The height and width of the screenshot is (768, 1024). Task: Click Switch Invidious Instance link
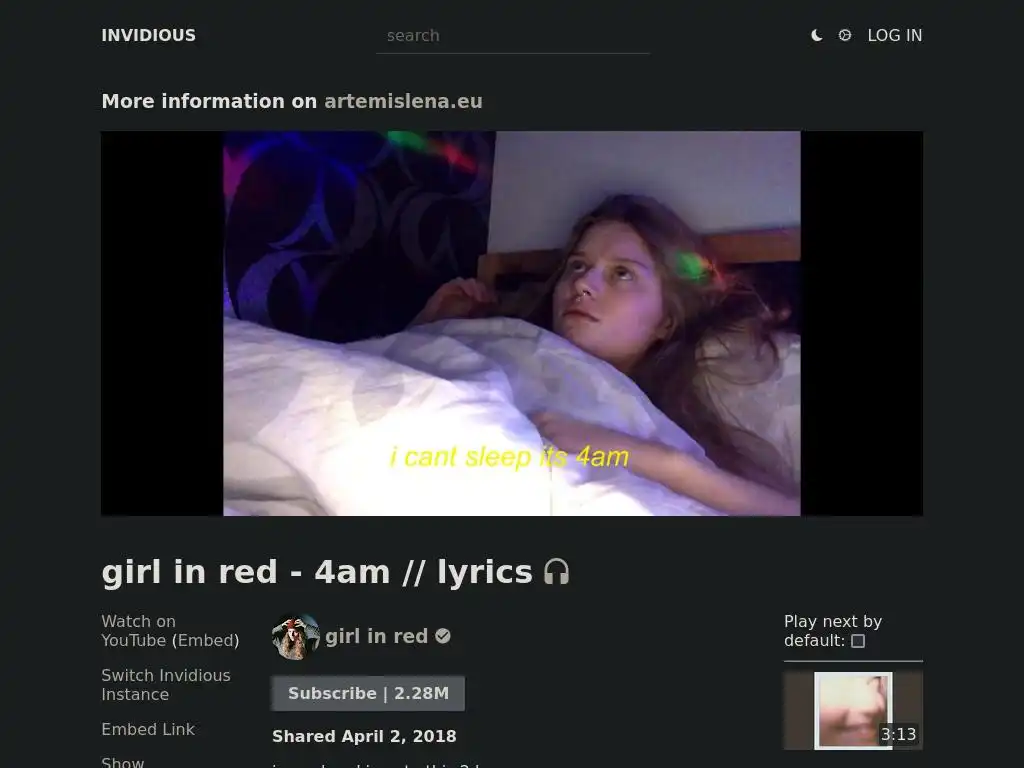166,685
